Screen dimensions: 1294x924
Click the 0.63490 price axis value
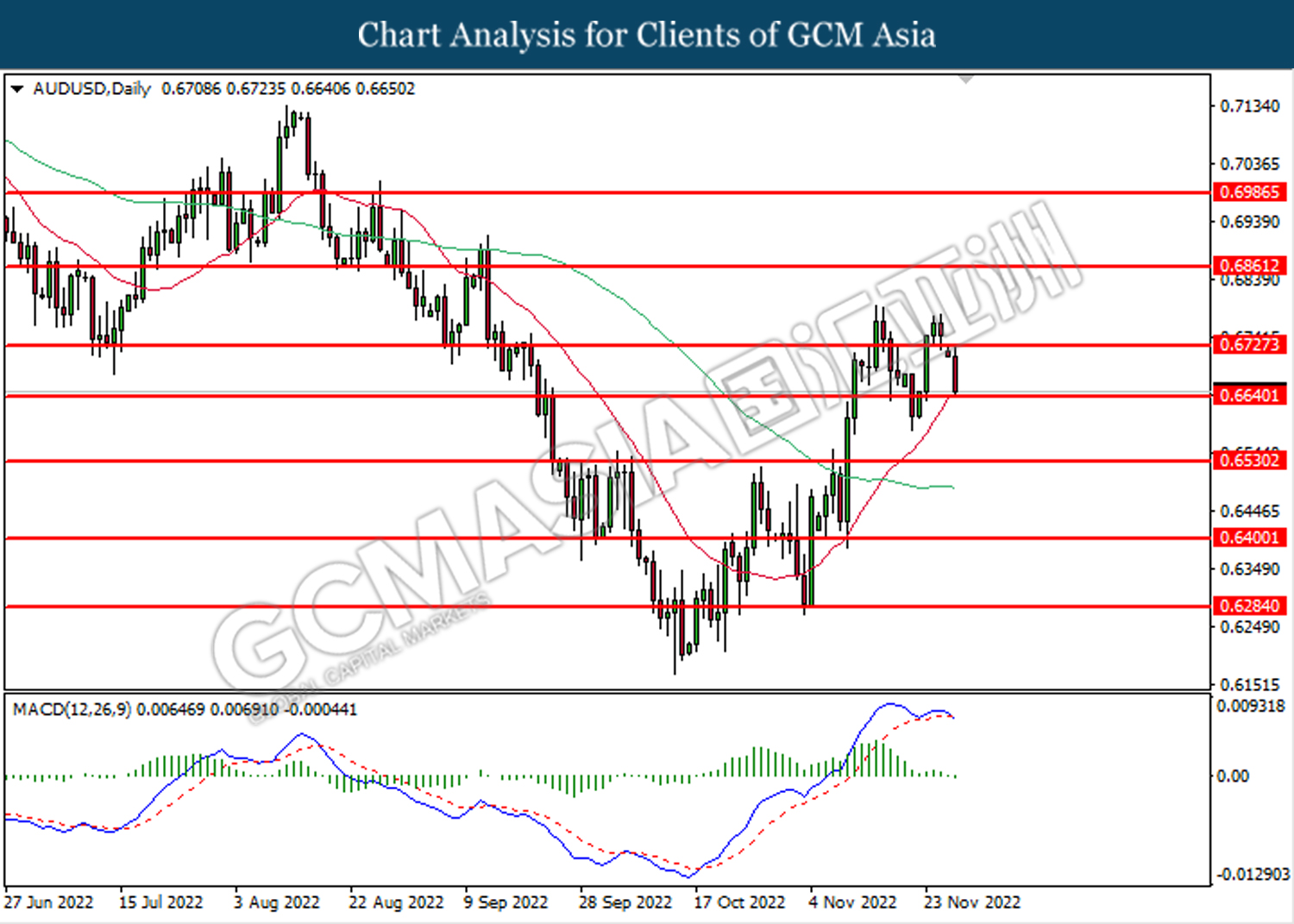point(1250,569)
